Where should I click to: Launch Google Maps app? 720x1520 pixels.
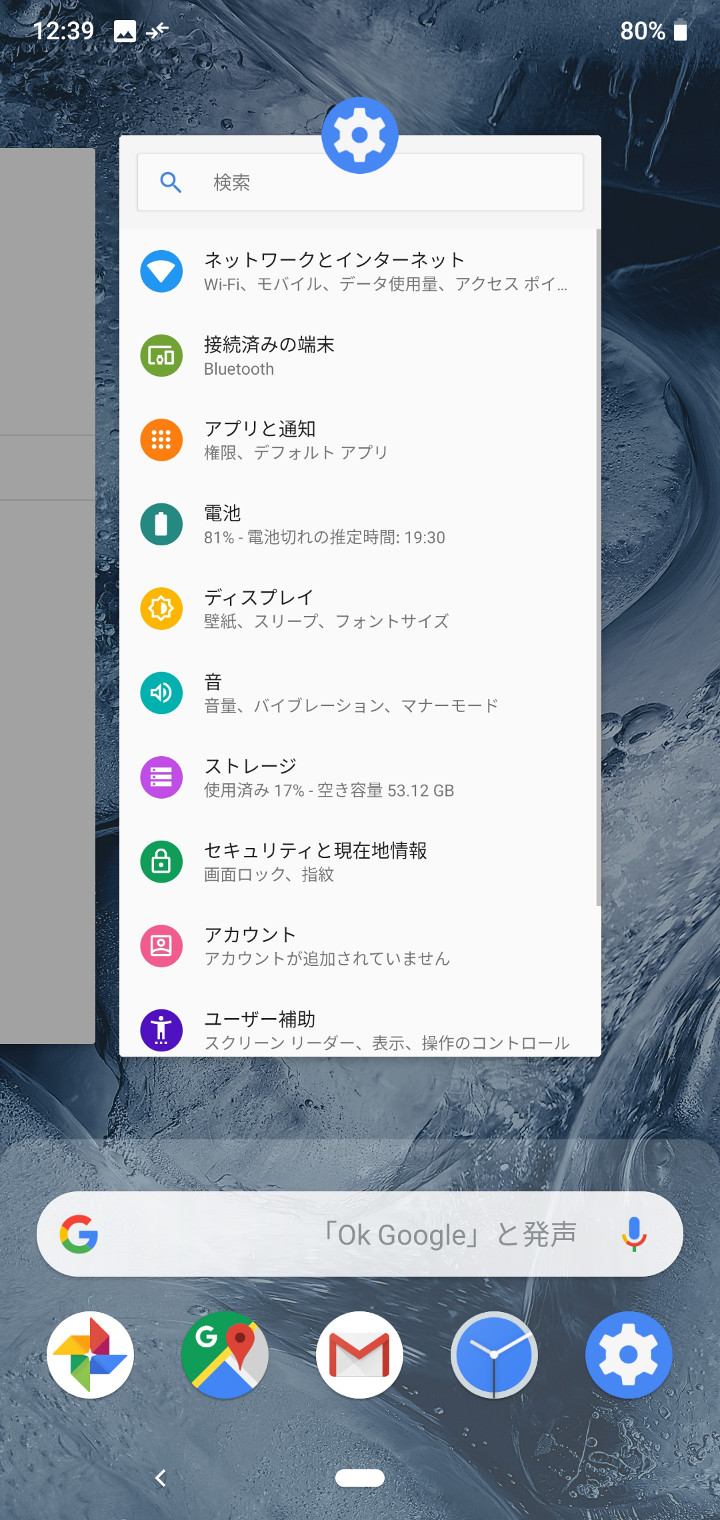point(225,1355)
